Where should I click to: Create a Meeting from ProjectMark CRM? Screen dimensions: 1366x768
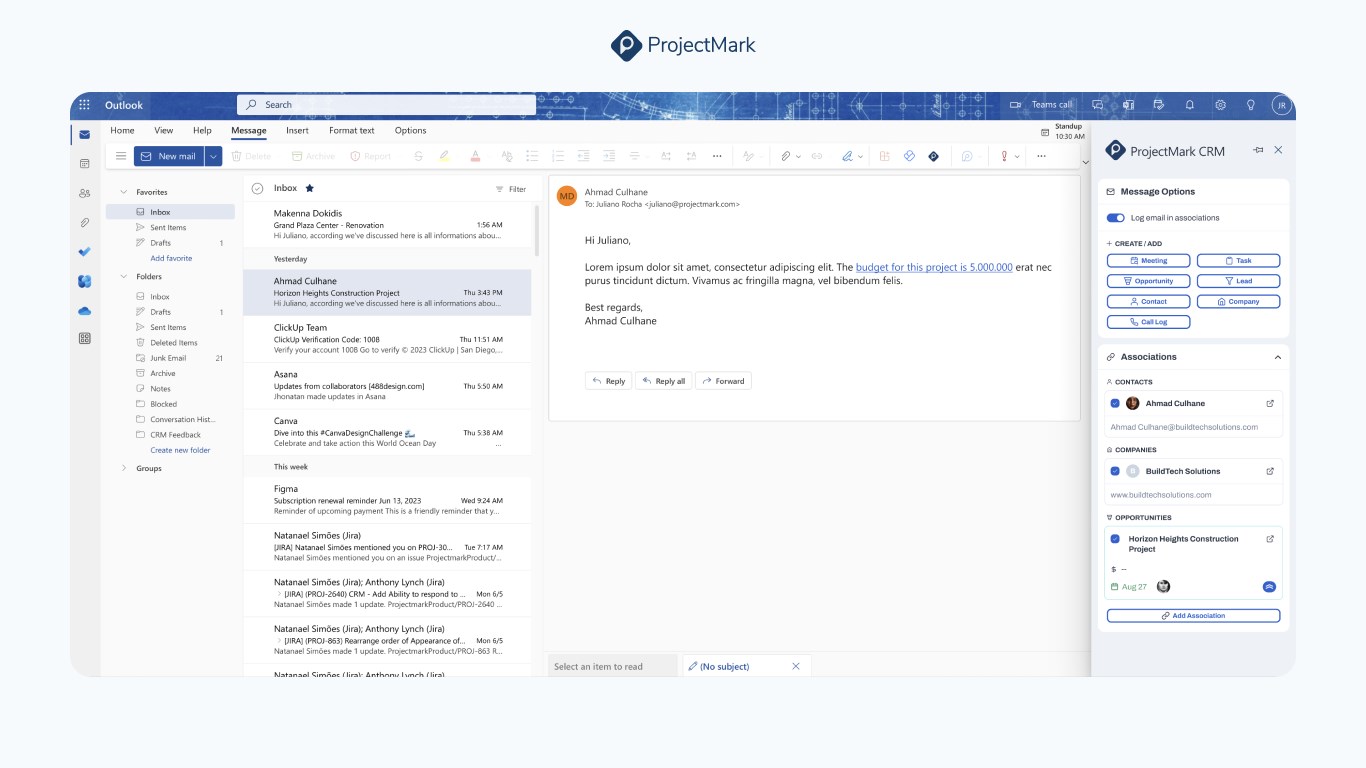pyautogui.click(x=1148, y=260)
